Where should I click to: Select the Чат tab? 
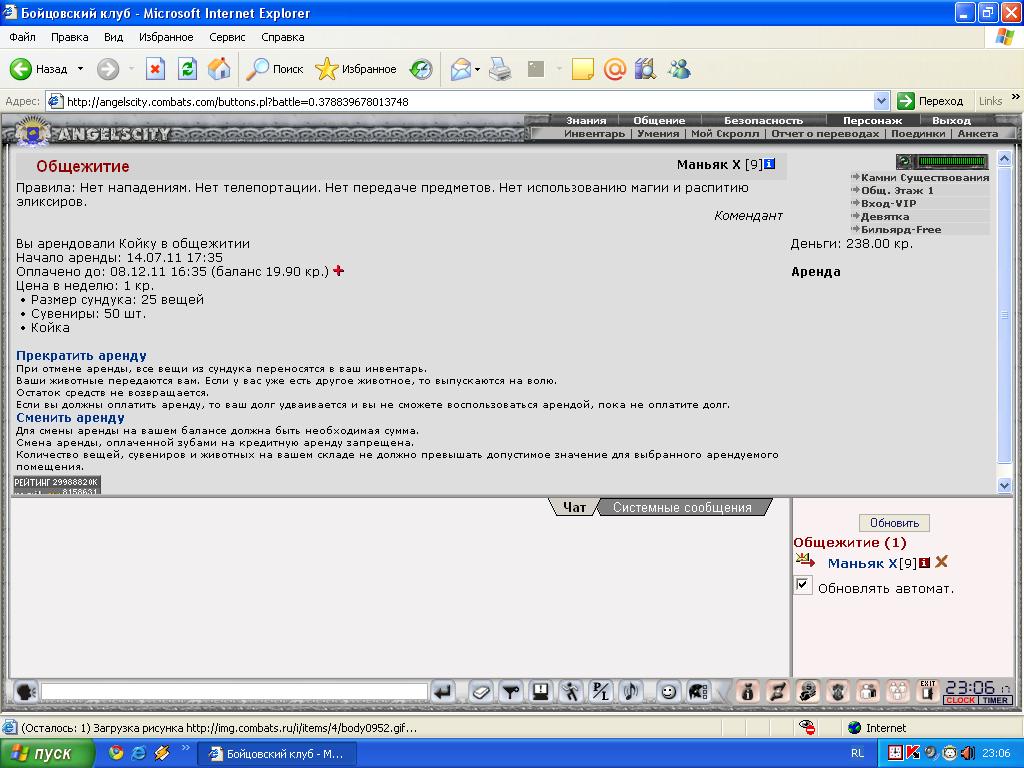(x=574, y=507)
